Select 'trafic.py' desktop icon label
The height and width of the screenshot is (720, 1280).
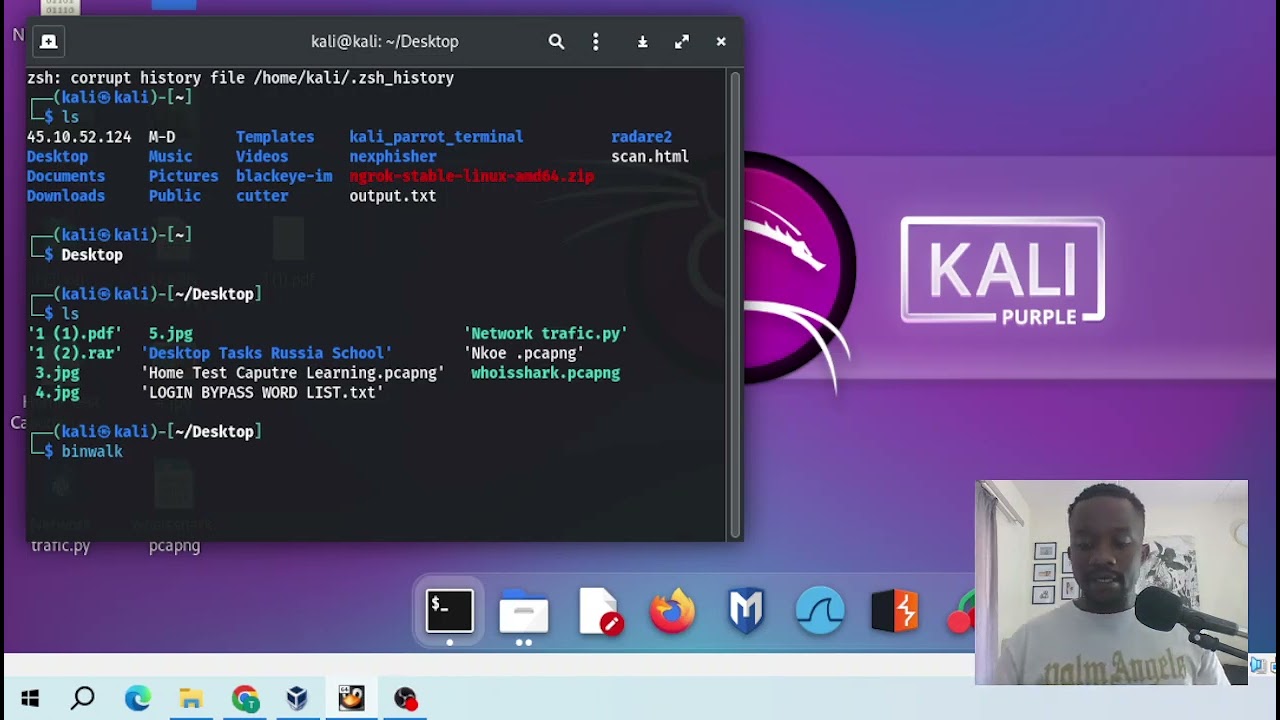61,546
